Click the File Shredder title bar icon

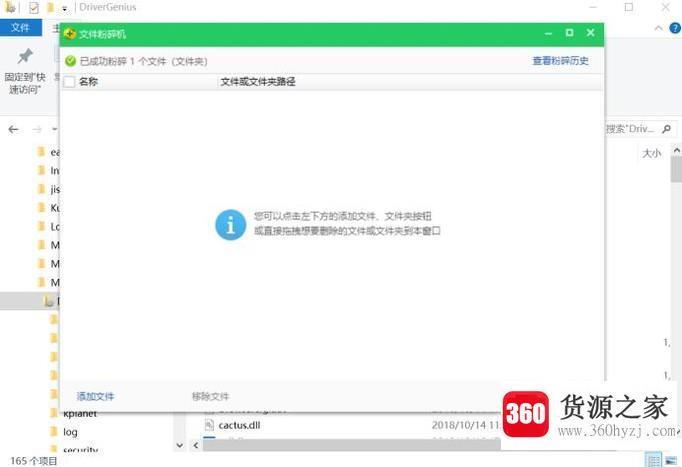click(x=70, y=34)
